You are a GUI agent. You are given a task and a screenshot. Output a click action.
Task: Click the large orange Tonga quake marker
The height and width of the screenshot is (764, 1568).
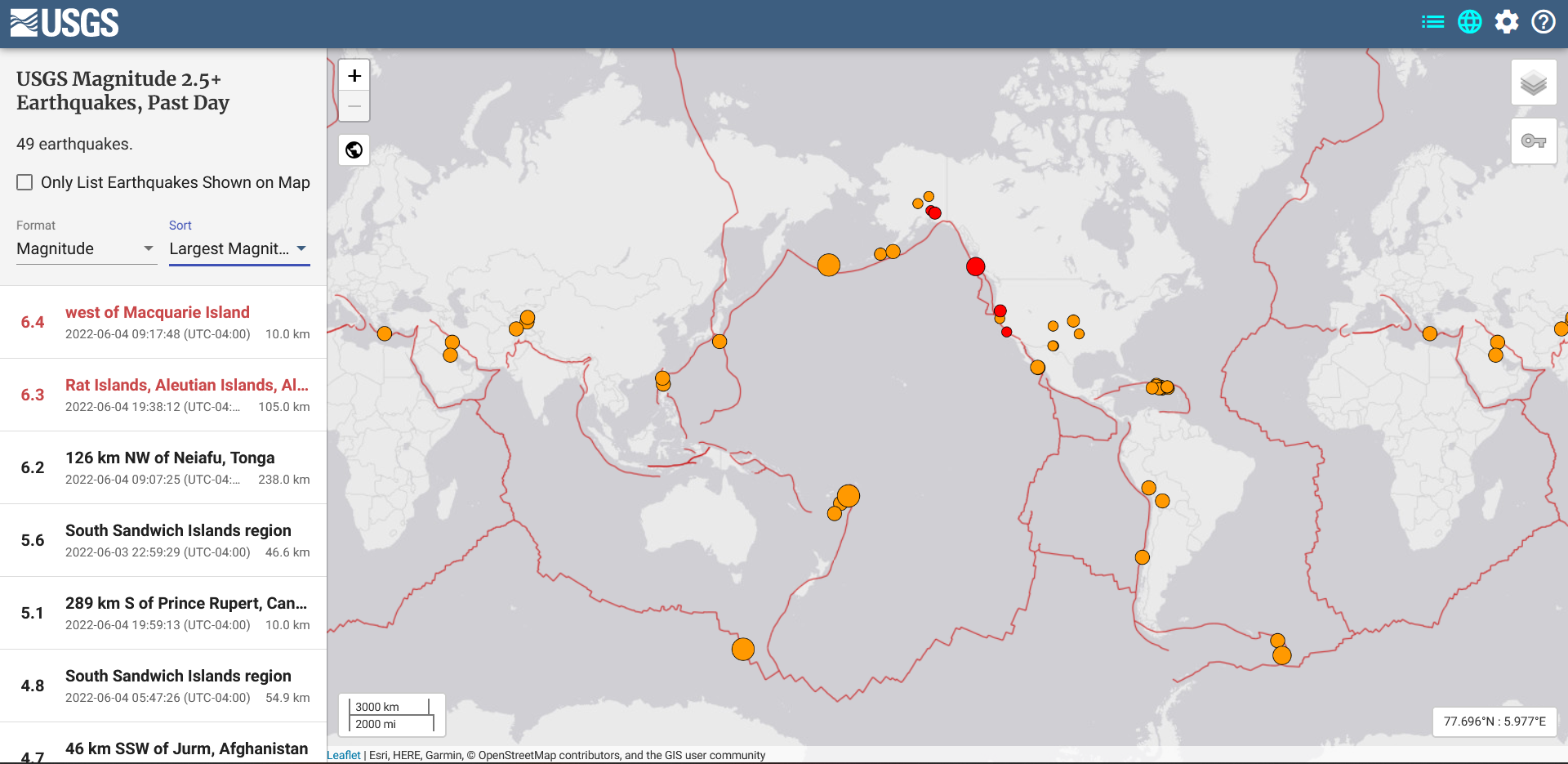click(849, 496)
